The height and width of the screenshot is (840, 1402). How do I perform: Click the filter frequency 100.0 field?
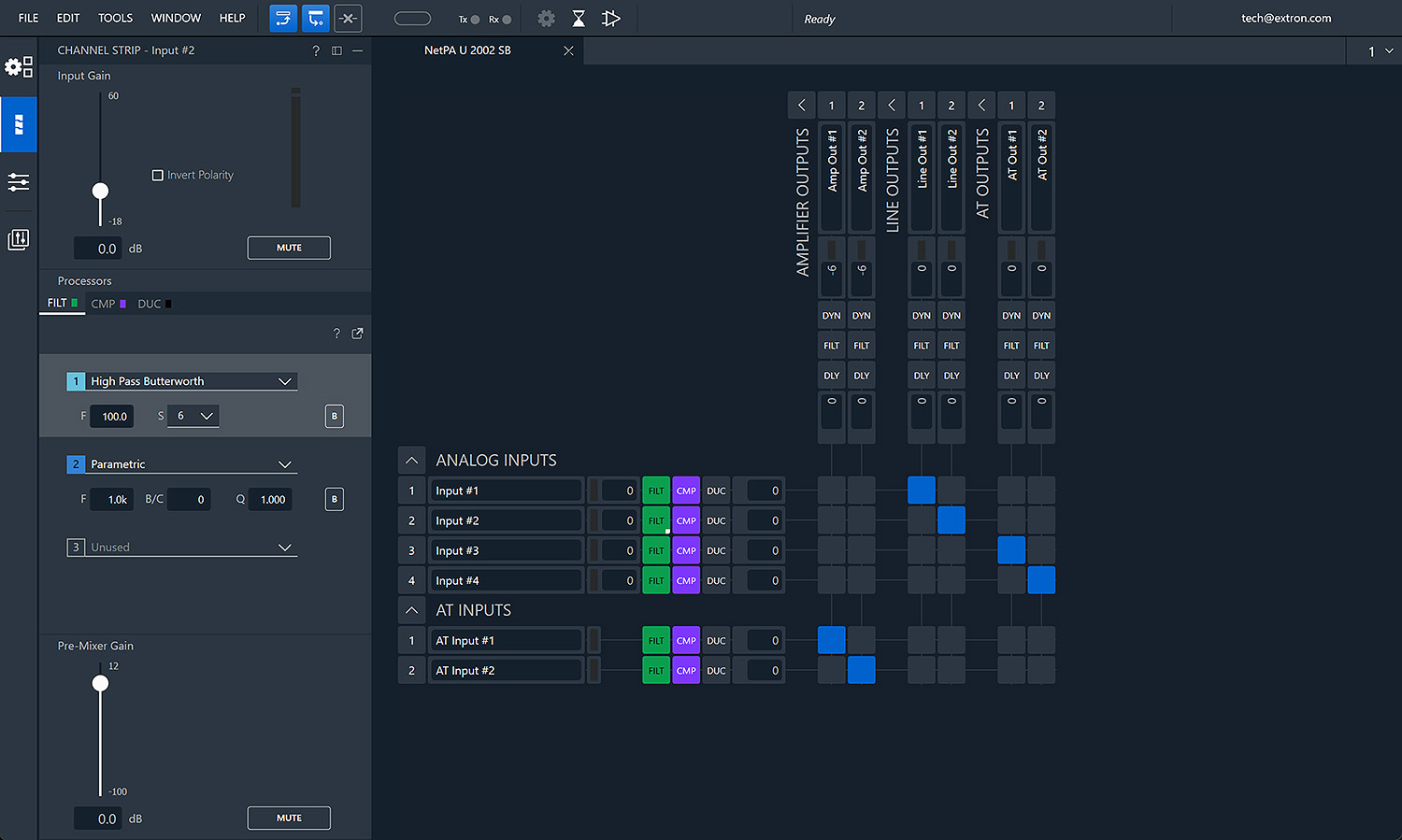[112, 417]
